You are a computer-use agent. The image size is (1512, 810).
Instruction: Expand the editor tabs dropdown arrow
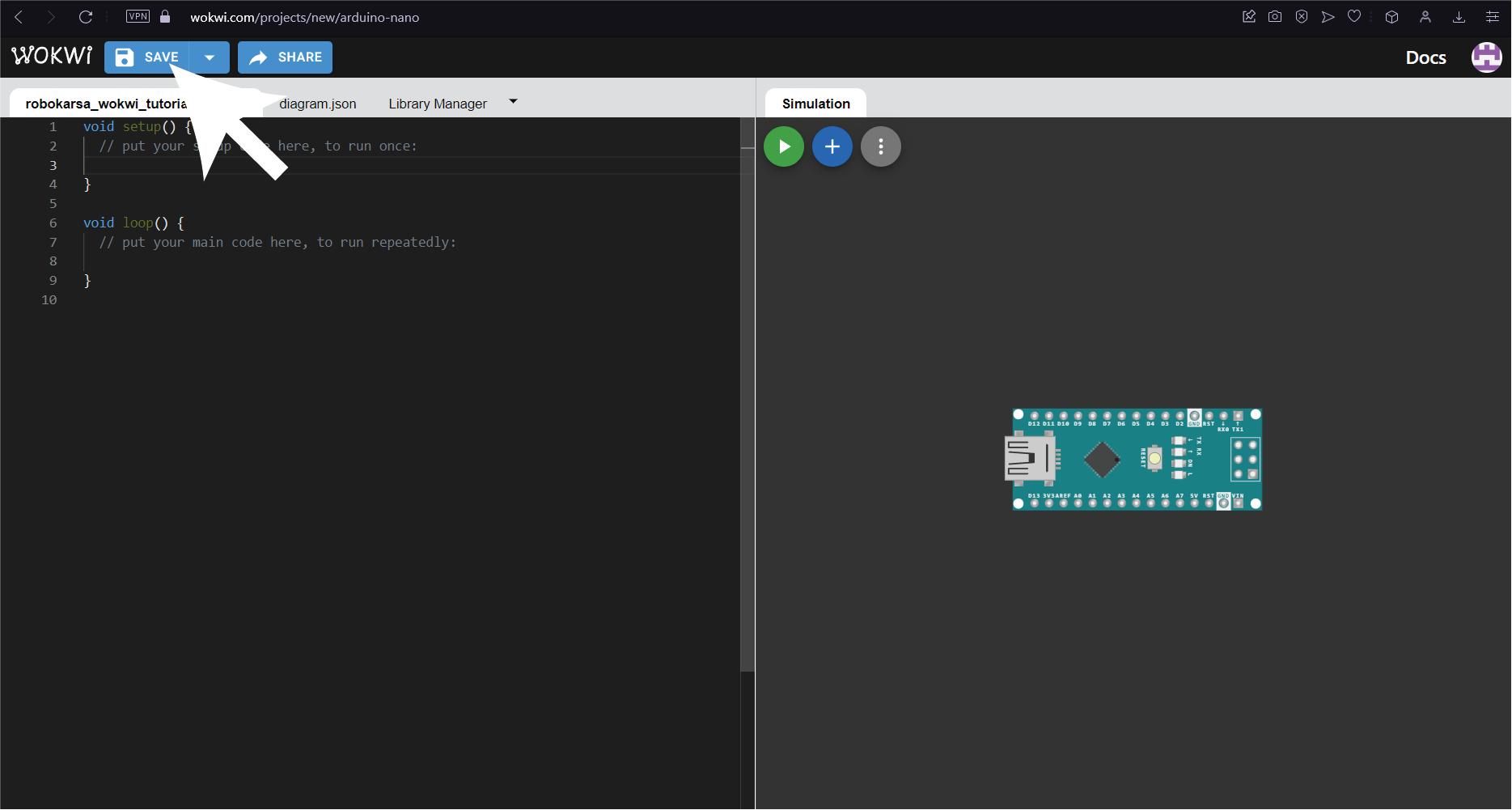[x=513, y=102]
